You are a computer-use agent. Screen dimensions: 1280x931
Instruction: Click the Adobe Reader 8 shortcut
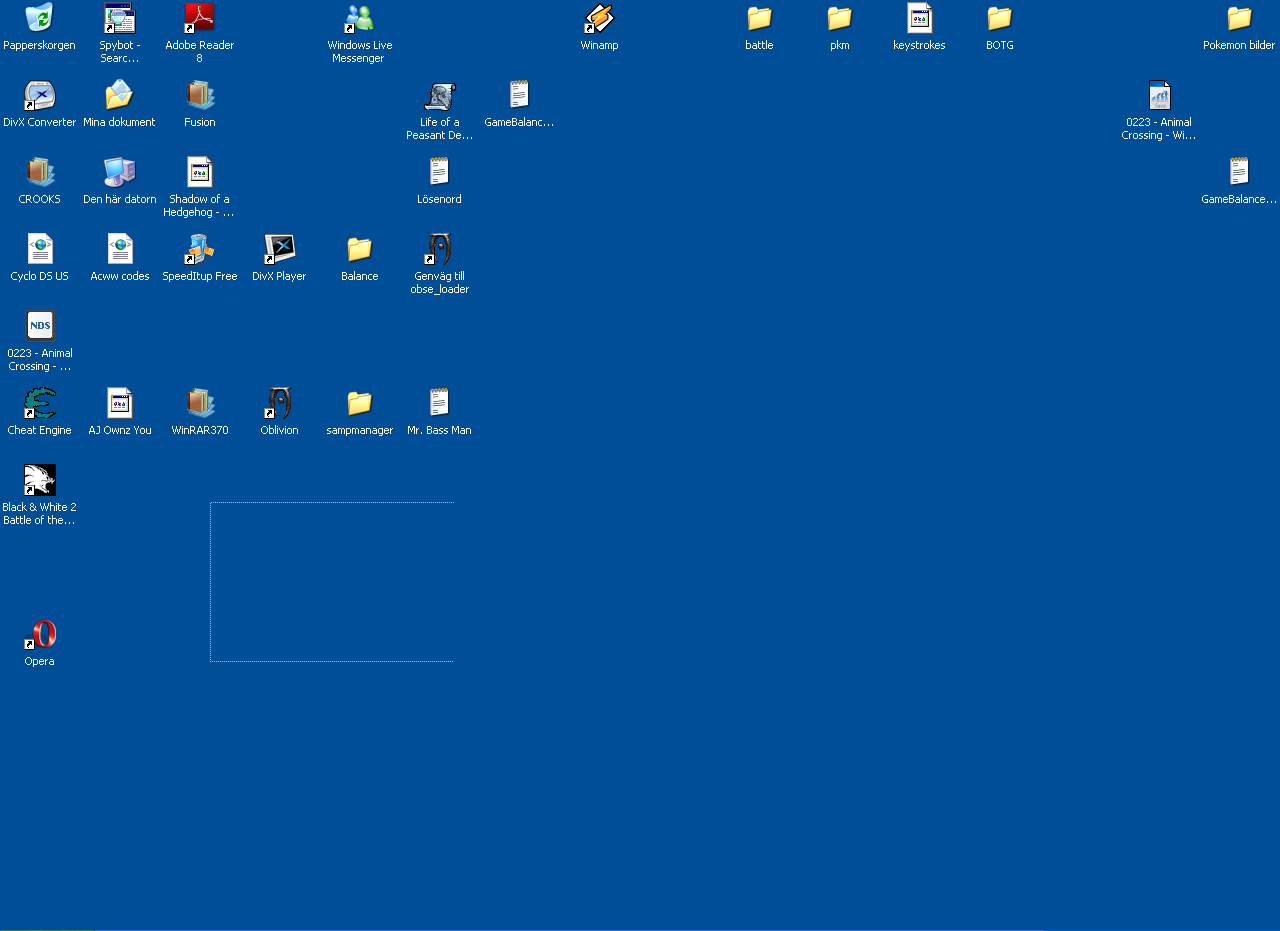(199, 18)
